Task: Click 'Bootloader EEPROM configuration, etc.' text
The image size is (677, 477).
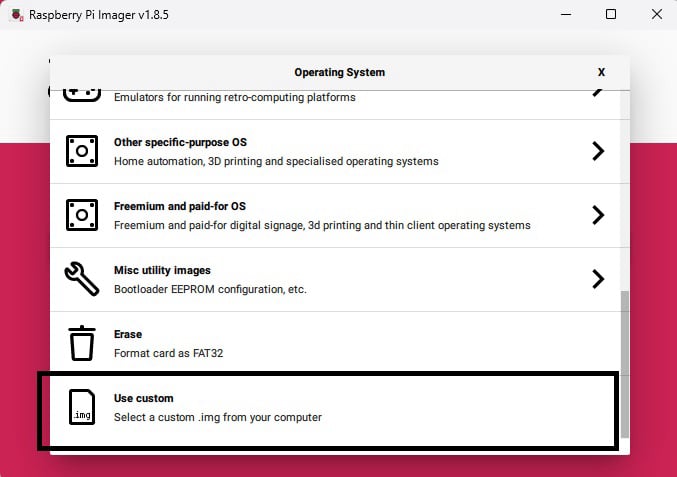Action: (210, 289)
